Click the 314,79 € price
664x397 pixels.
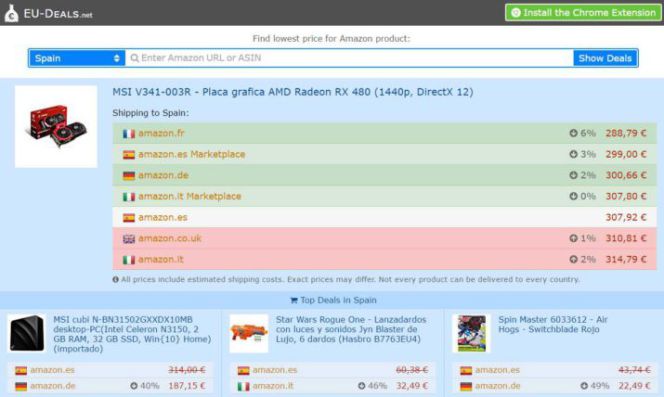click(626, 259)
